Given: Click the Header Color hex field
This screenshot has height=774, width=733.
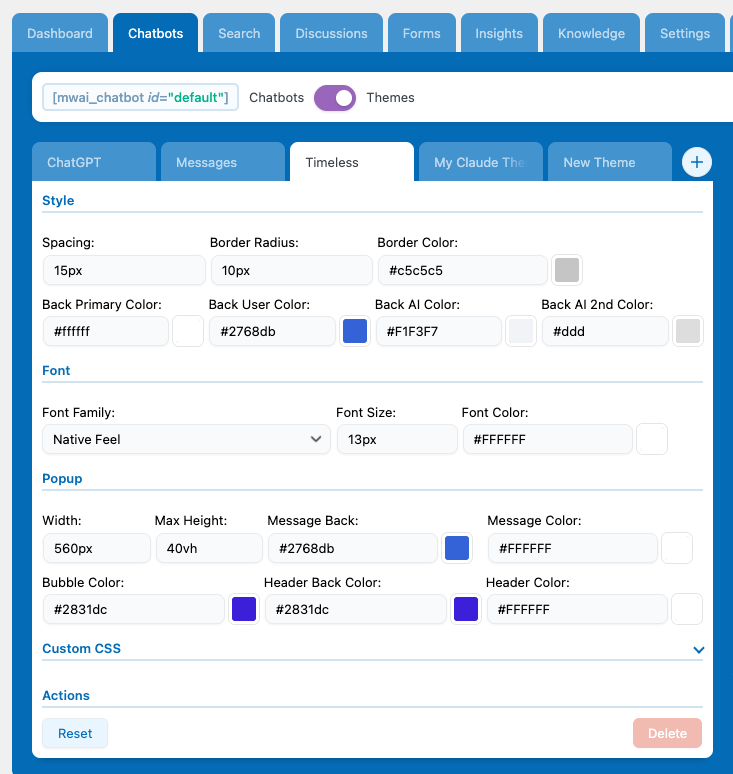Looking at the screenshot, I should (x=578, y=609).
